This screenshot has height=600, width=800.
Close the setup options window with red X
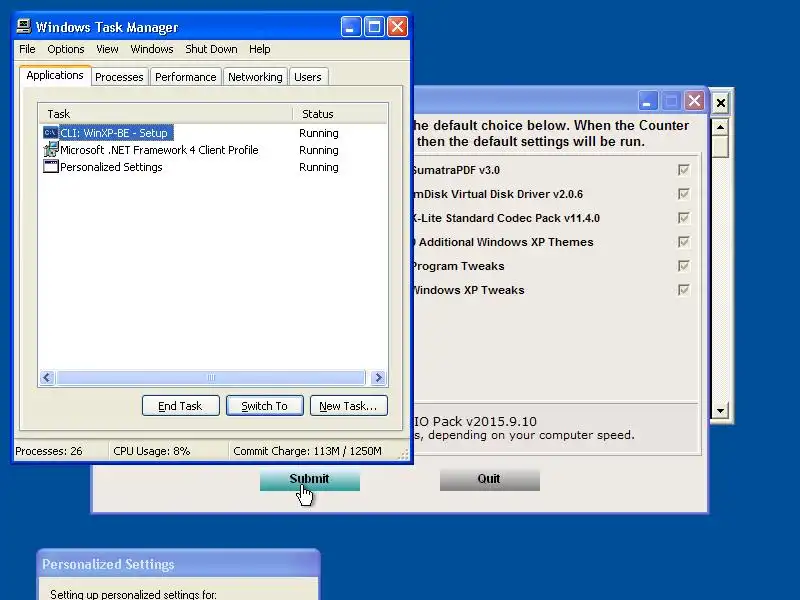pos(694,101)
